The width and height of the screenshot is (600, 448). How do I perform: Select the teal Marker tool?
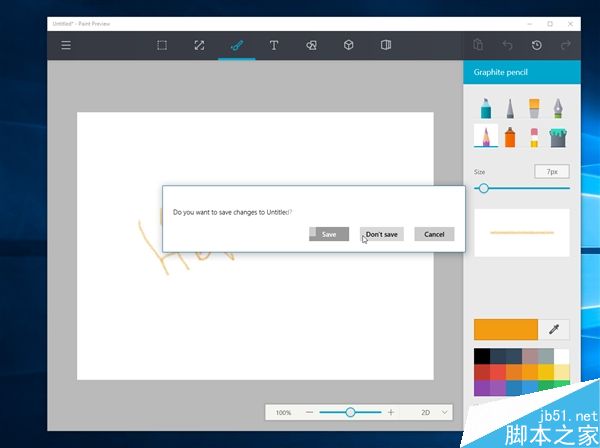point(486,108)
